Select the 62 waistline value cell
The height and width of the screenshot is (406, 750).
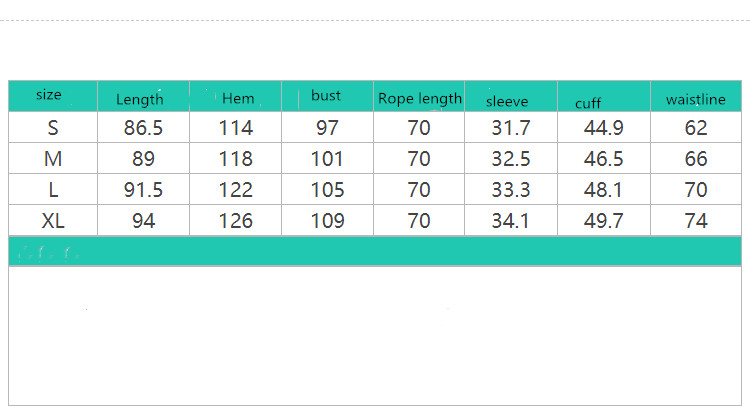point(696,127)
